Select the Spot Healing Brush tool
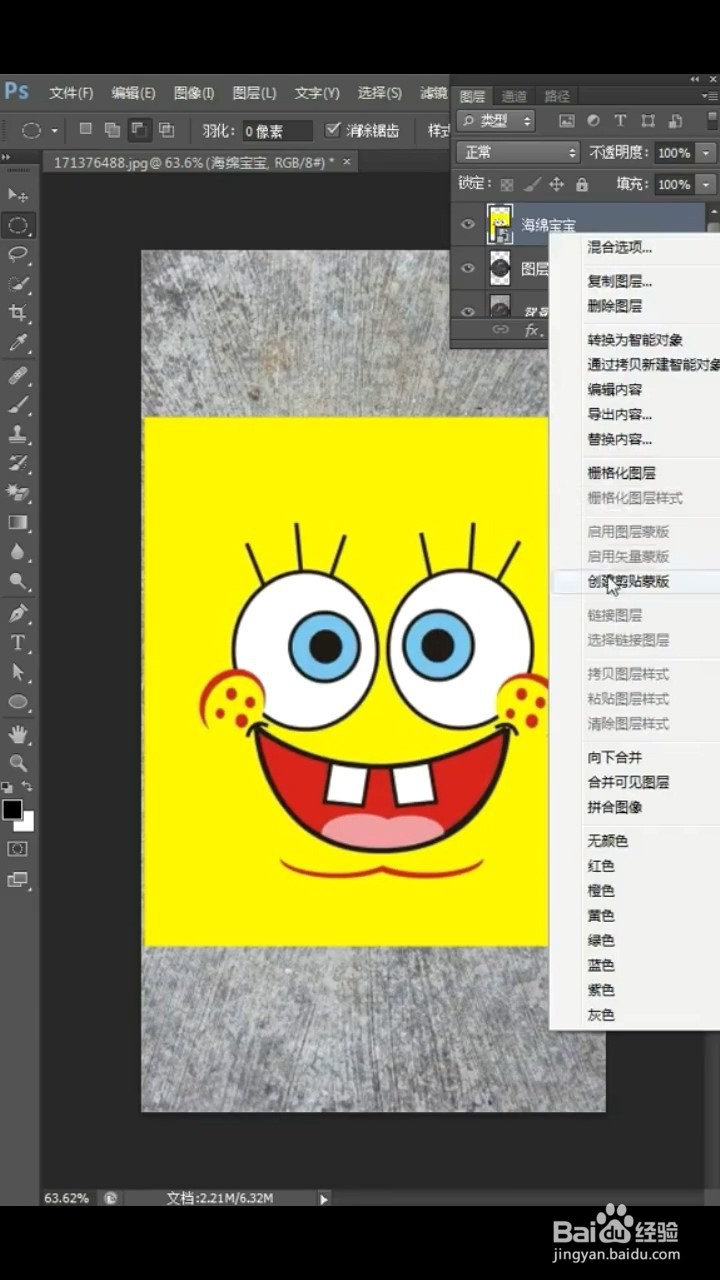Image resolution: width=720 pixels, height=1280 pixels. click(18, 376)
